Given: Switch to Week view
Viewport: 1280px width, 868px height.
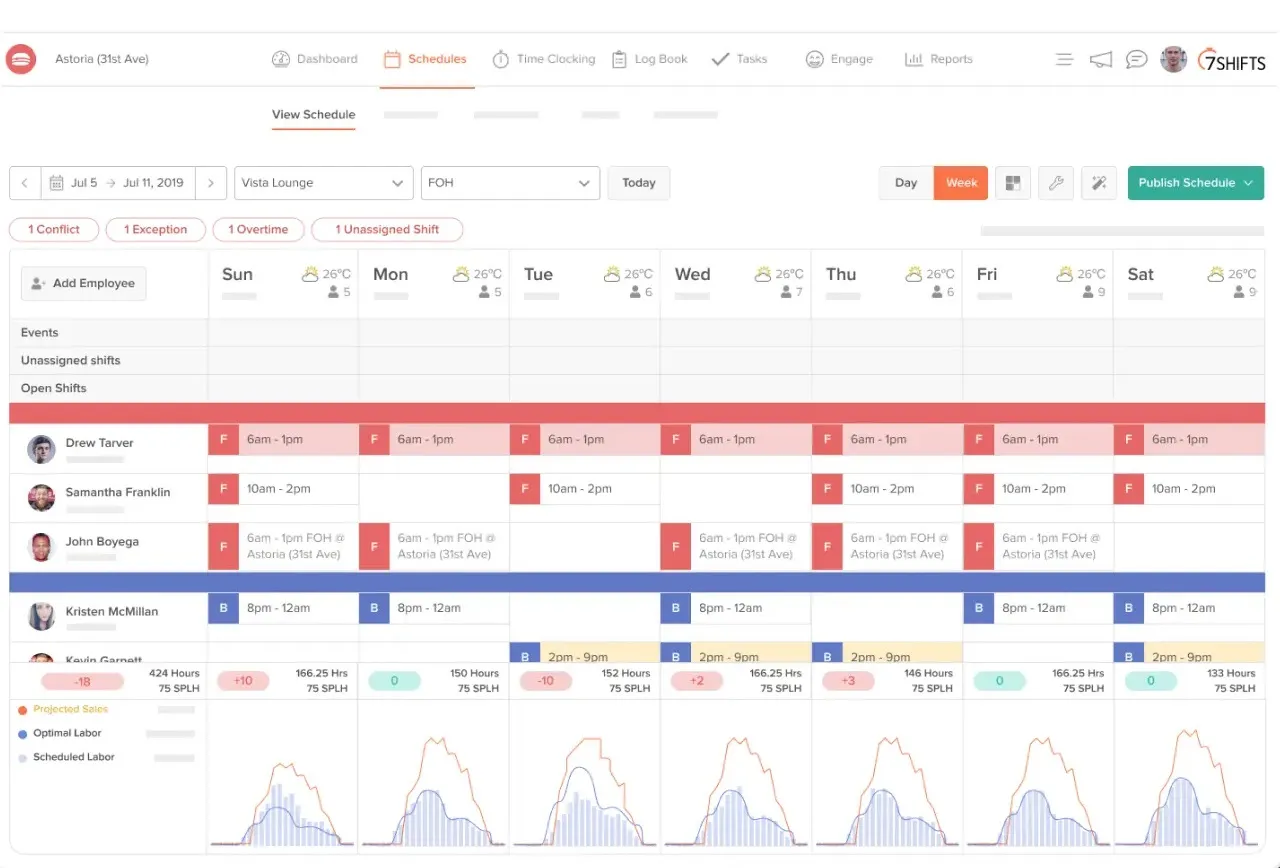Looking at the screenshot, I should click(x=961, y=183).
